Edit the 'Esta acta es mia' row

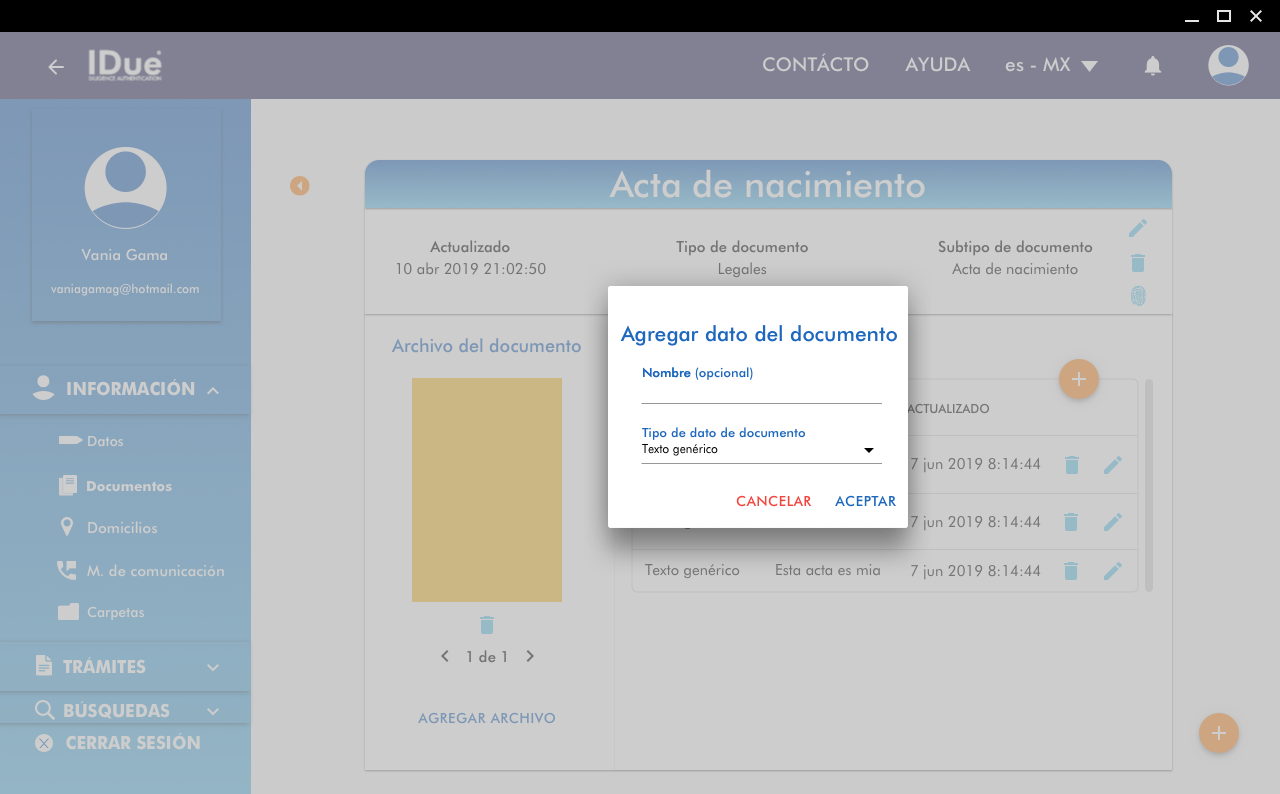point(1112,571)
